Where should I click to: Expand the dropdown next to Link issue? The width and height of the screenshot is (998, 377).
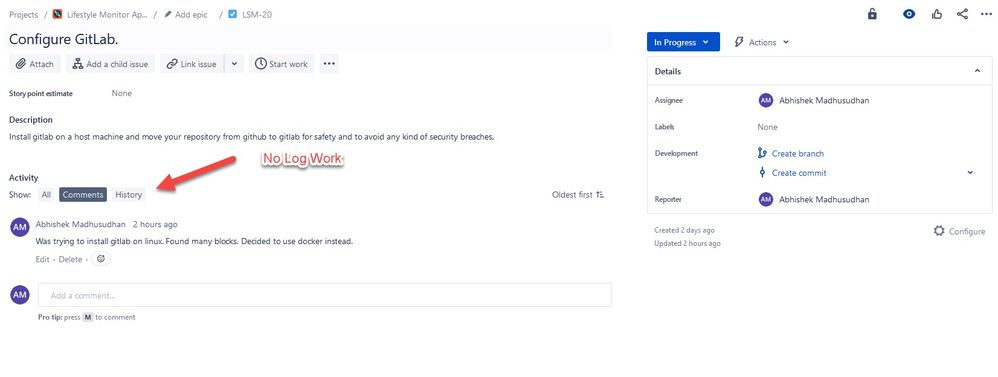[234, 64]
